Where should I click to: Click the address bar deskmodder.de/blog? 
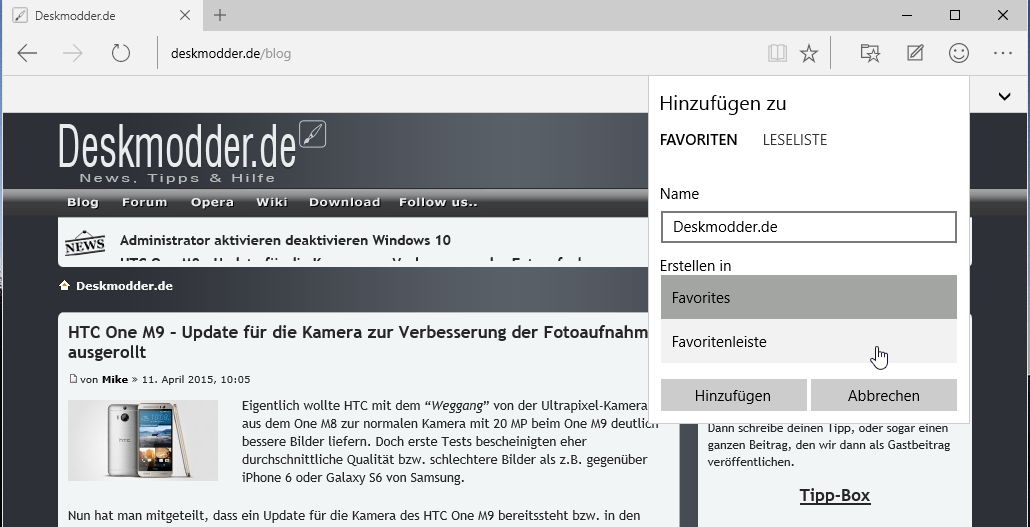(231, 53)
